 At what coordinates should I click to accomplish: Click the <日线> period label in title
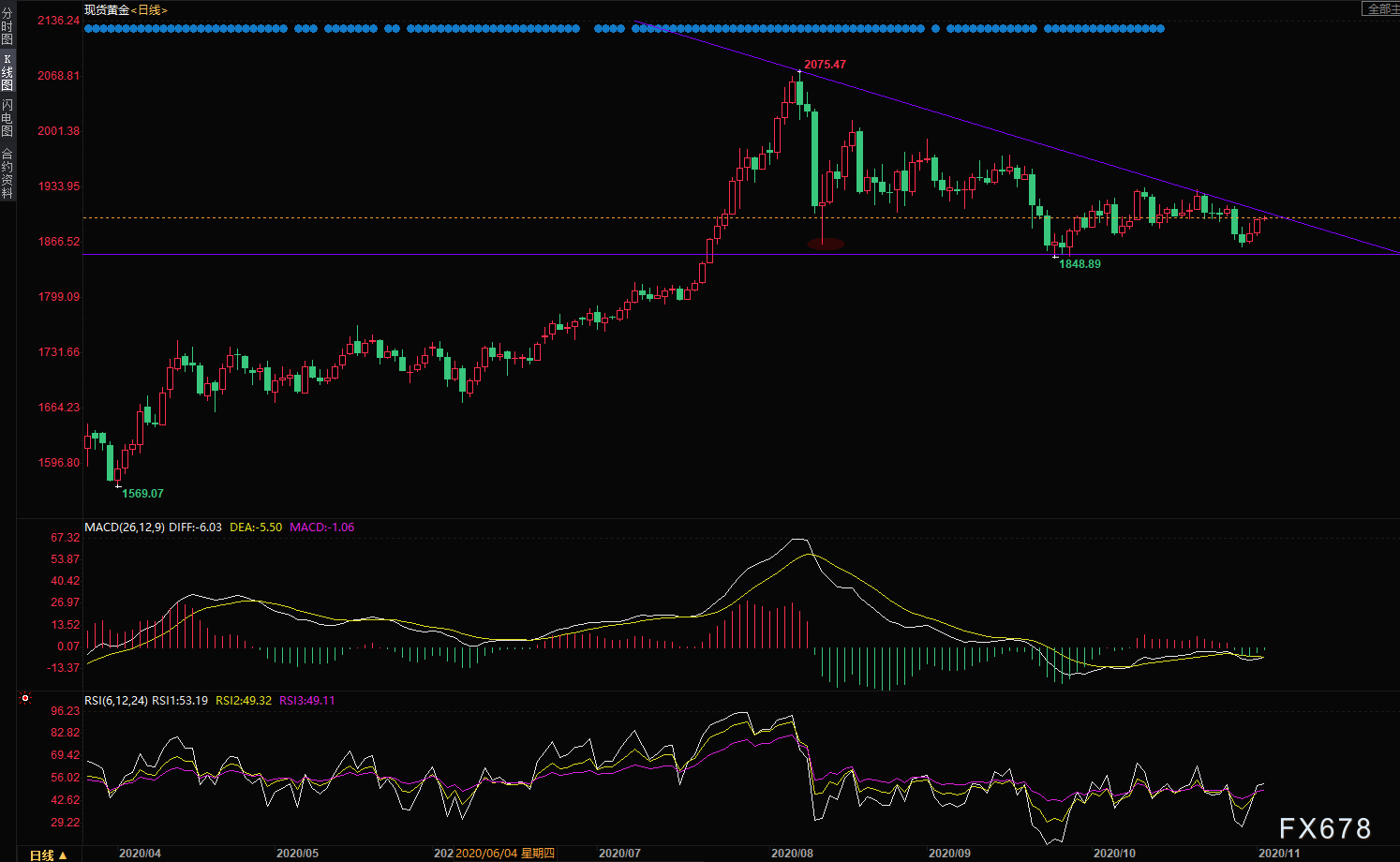pos(148,10)
